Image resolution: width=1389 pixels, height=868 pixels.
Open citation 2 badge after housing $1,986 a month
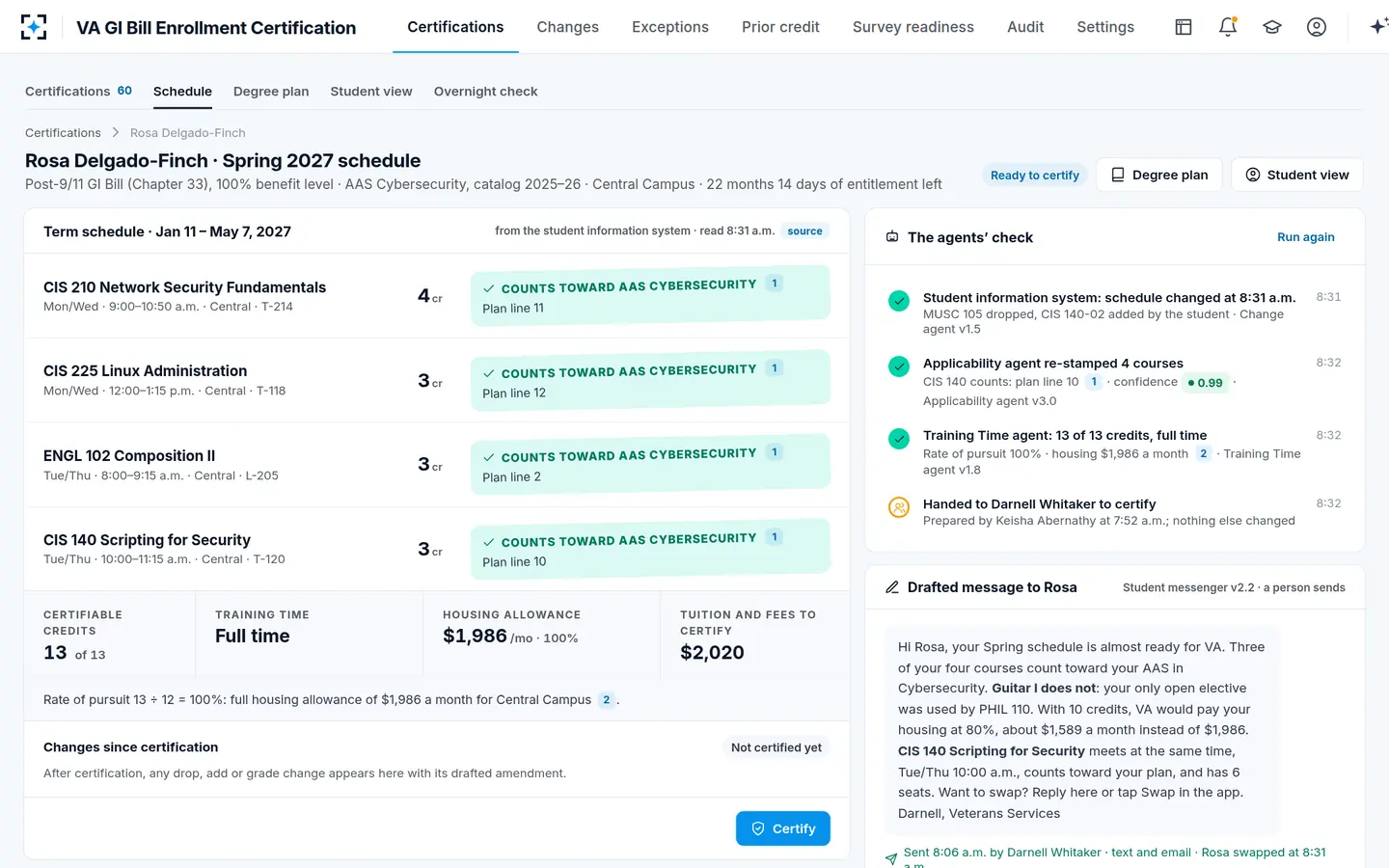1203,454
